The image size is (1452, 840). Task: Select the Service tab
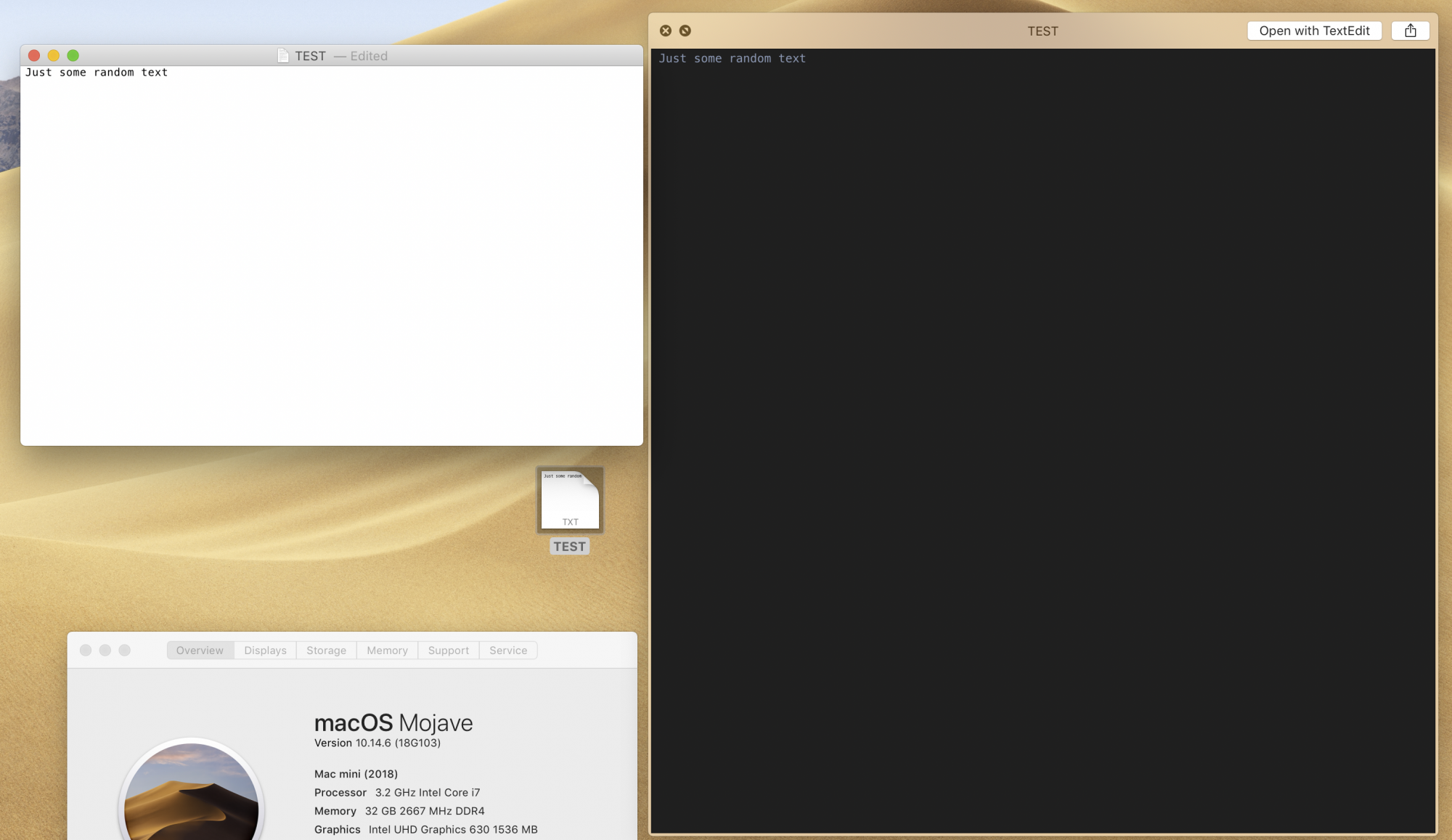[508, 651]
